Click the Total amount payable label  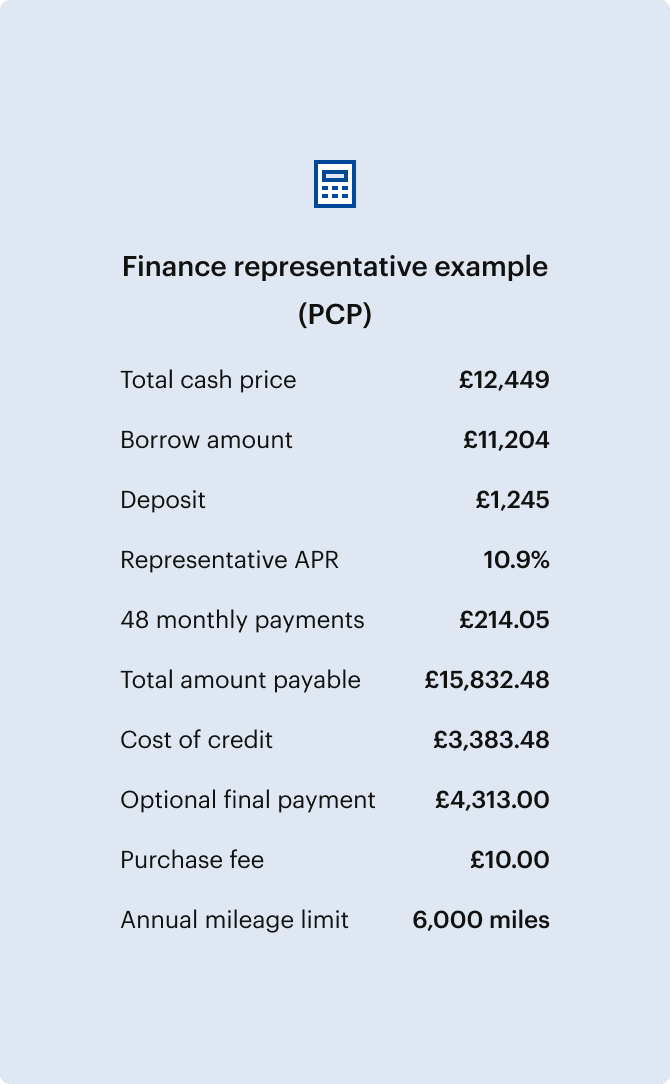240,680
